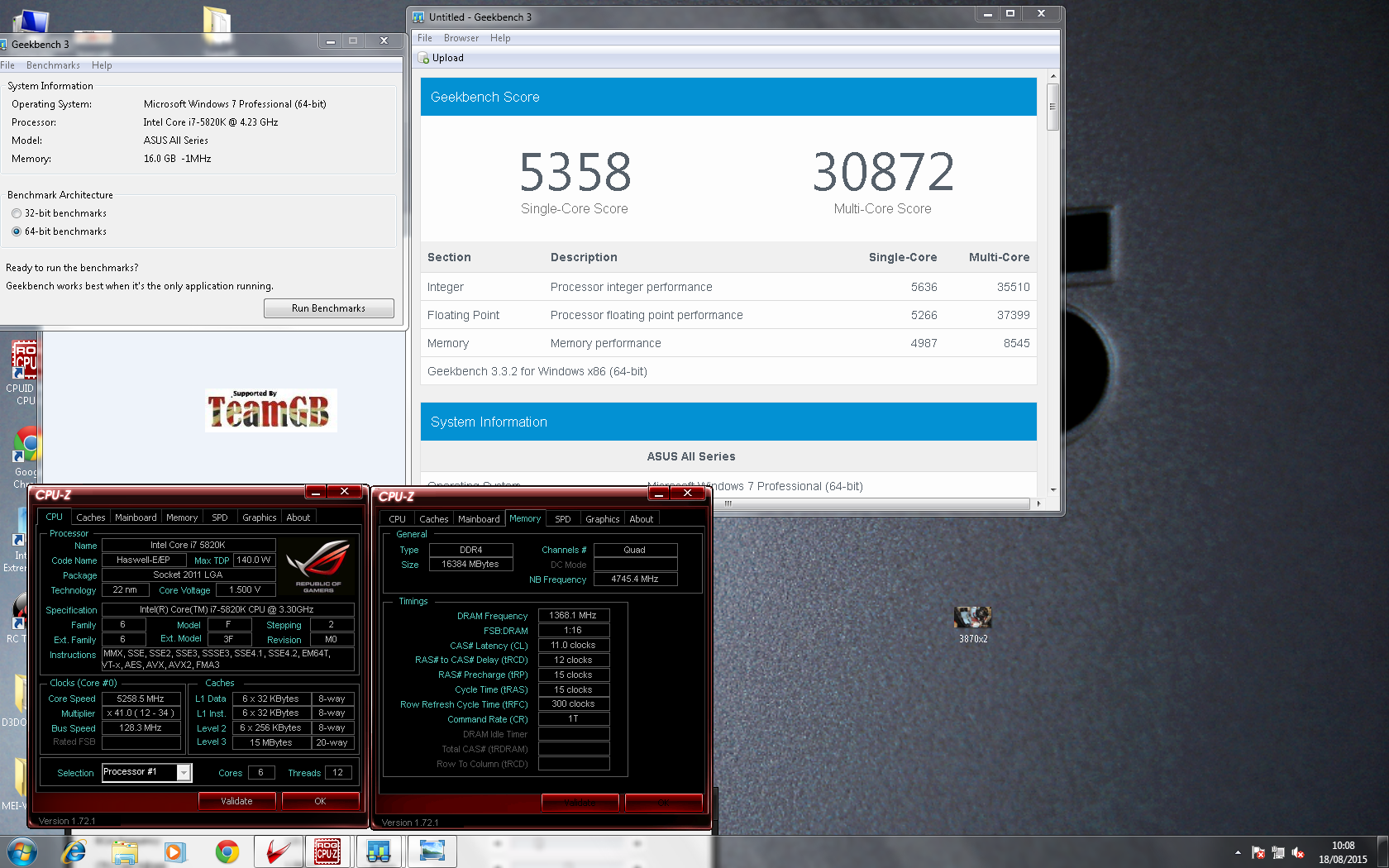Launch Internet Explorer from the taskbar
The width and height of the screenshot is (1389, 868).
74,851
